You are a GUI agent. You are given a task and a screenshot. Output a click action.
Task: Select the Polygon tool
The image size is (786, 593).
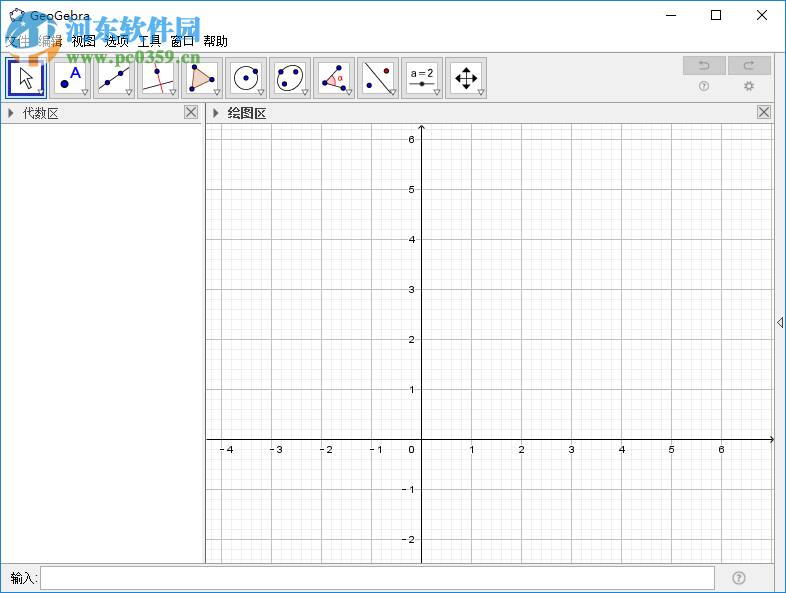[202, 78]
